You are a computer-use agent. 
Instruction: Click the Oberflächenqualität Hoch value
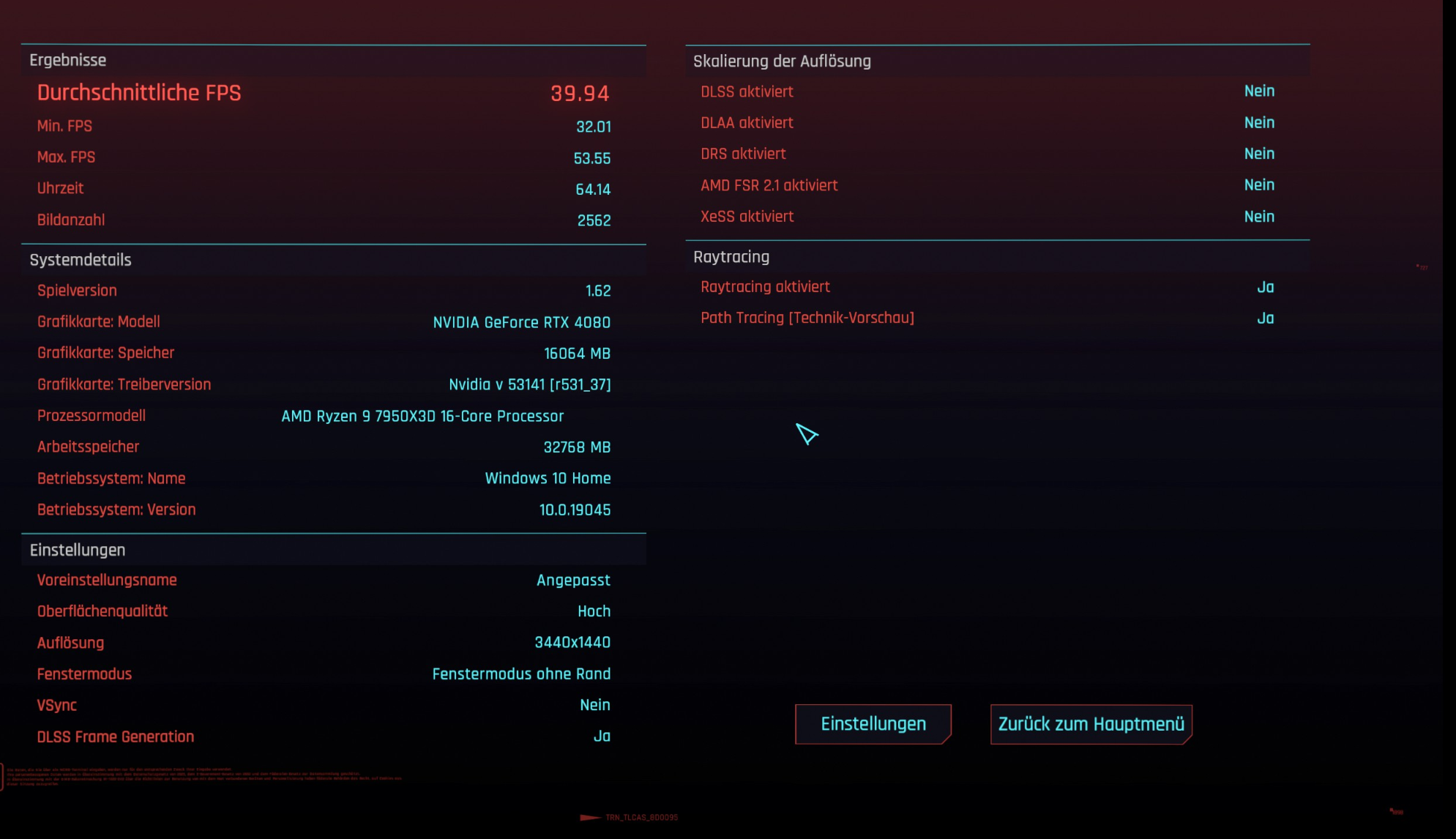[593, 611]
